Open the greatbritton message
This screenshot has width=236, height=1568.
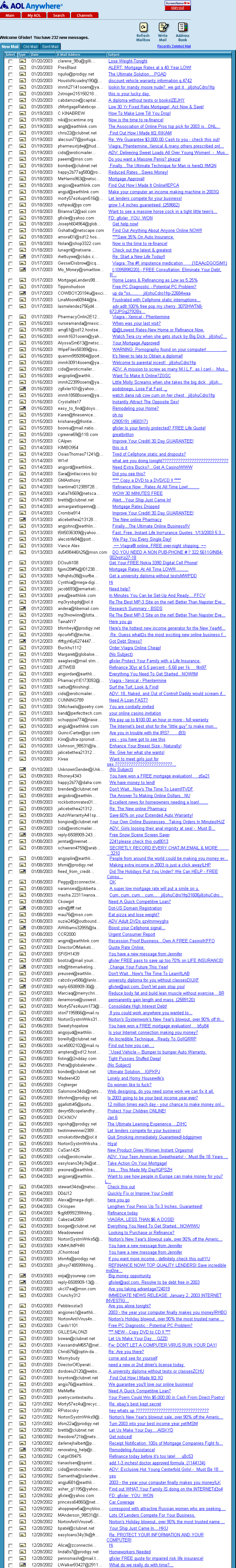pyautogui.click(x=123, y=435)
